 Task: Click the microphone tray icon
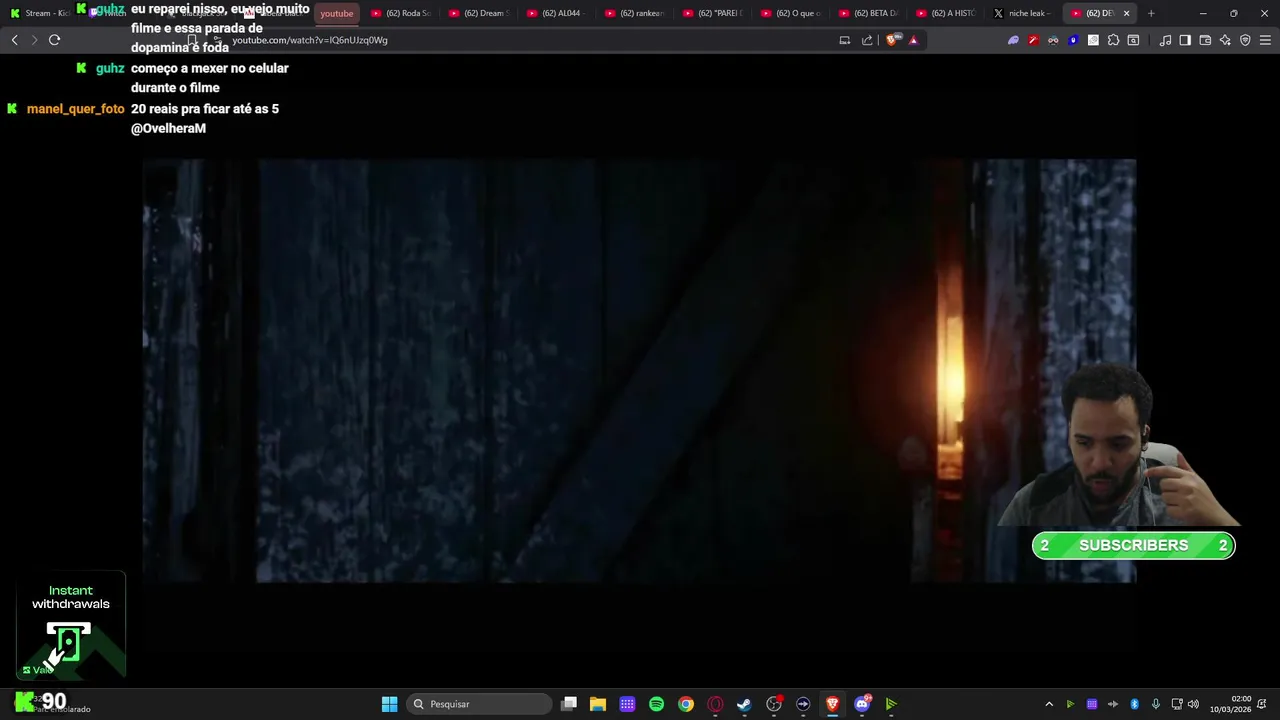[1156, 704]
